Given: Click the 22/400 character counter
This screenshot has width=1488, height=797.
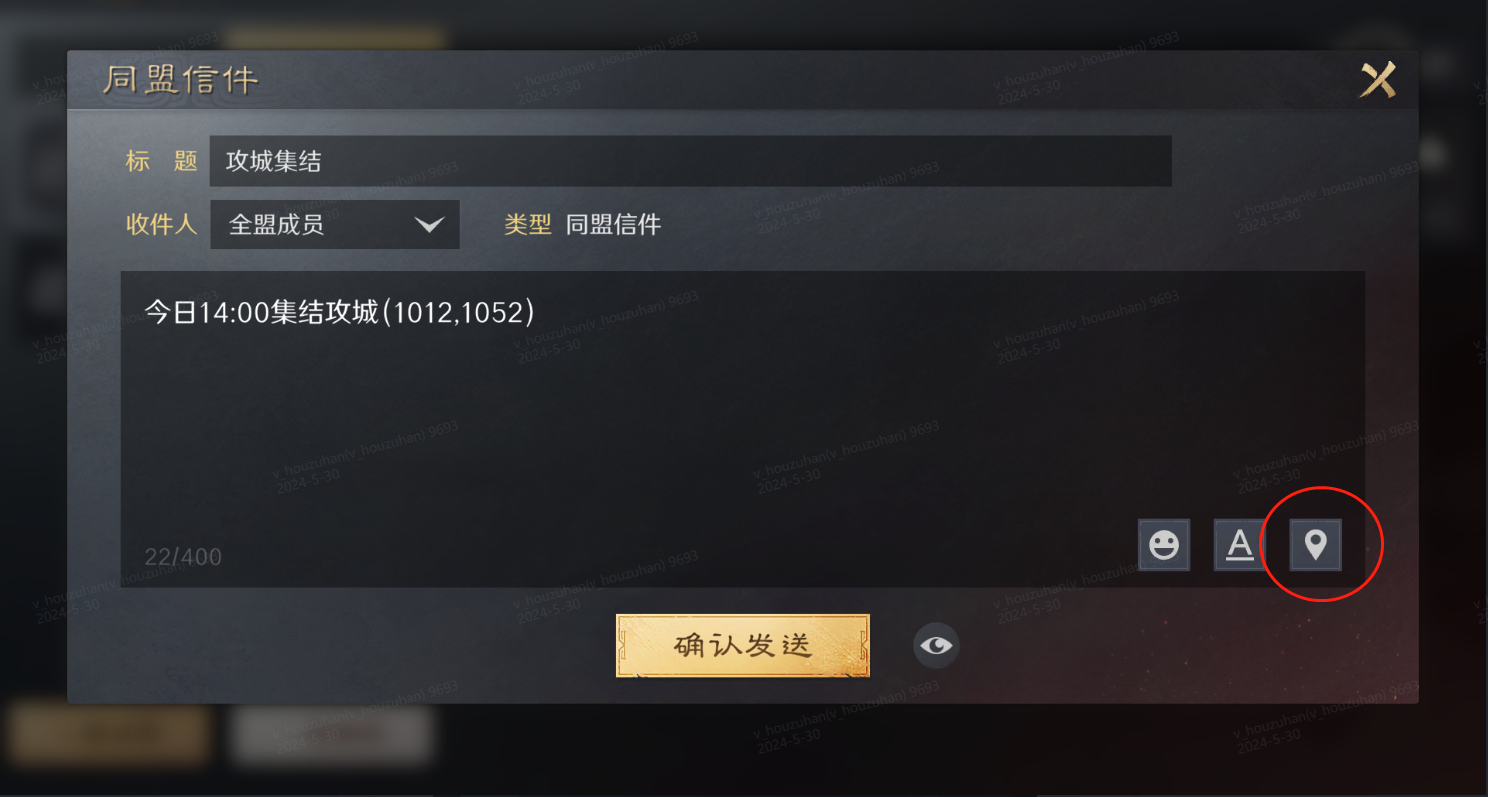Looking at the screenshot, I should pyautogui.click(x=183, y=557).
